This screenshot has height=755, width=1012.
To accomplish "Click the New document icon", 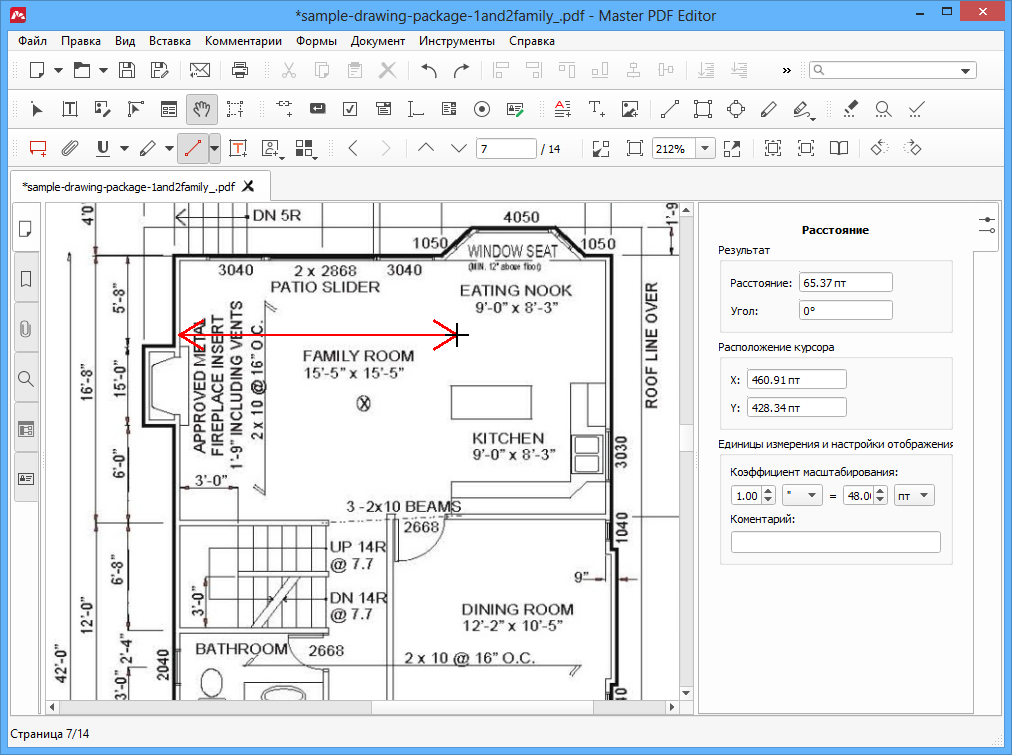I will click(x=37, y=70).
